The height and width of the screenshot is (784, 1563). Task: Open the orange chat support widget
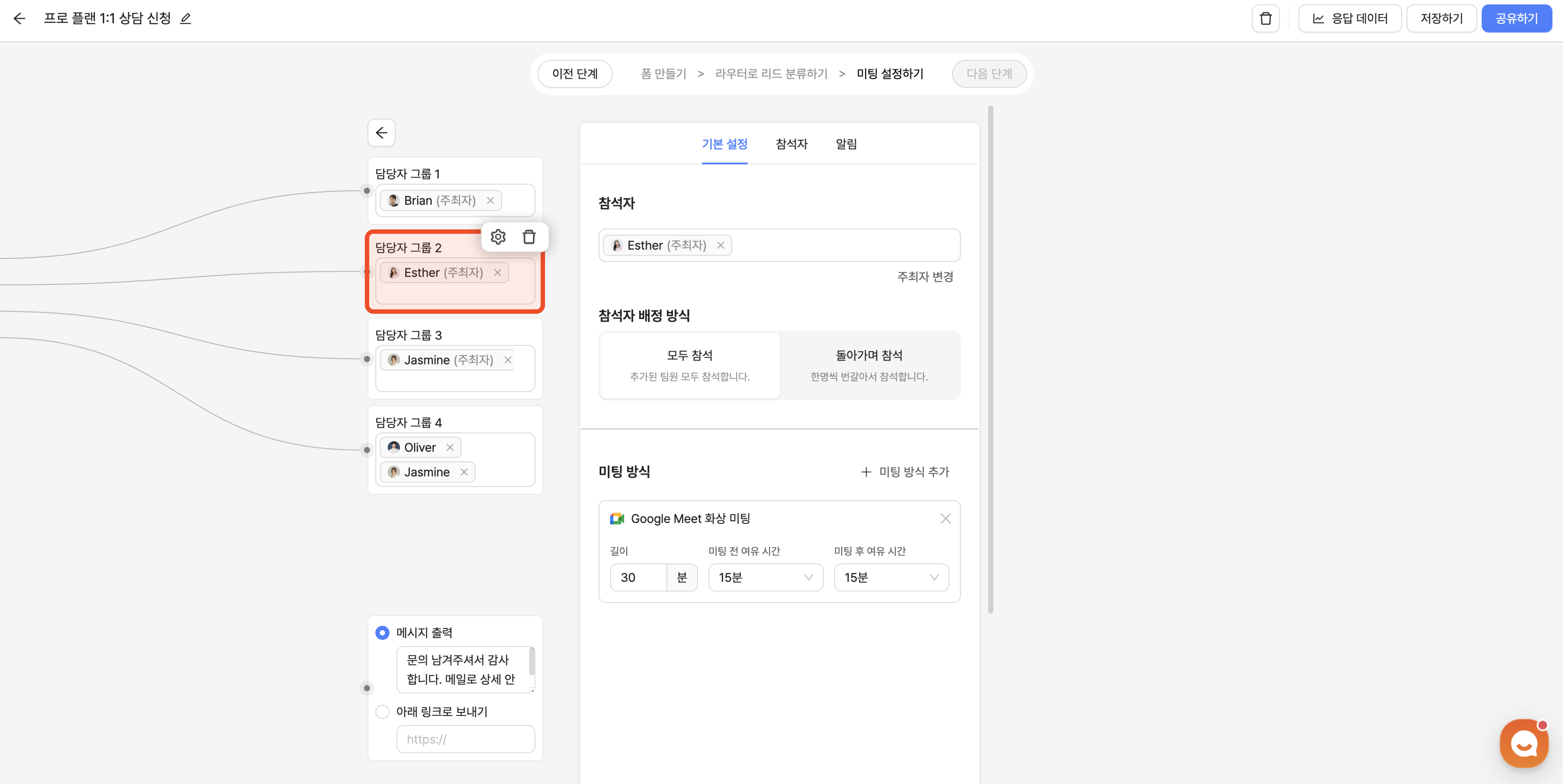click(1523, 743)
